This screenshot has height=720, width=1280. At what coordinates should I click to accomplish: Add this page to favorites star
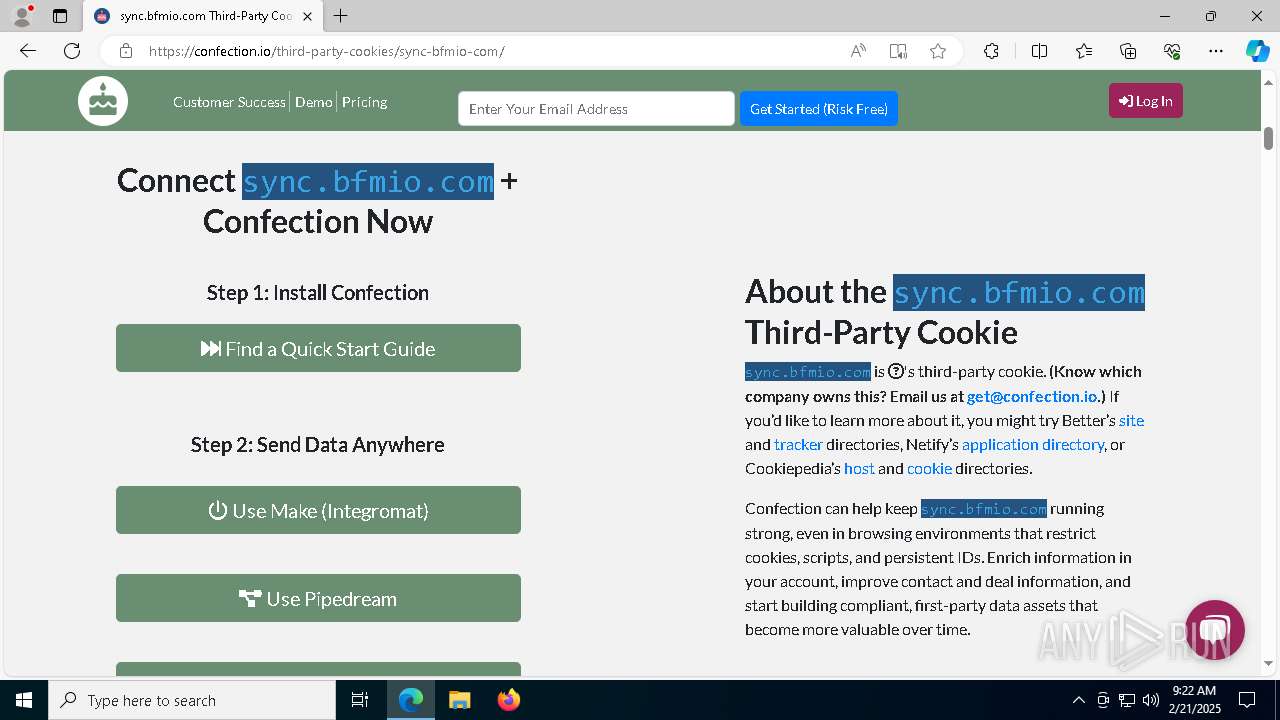coord(938,51)
